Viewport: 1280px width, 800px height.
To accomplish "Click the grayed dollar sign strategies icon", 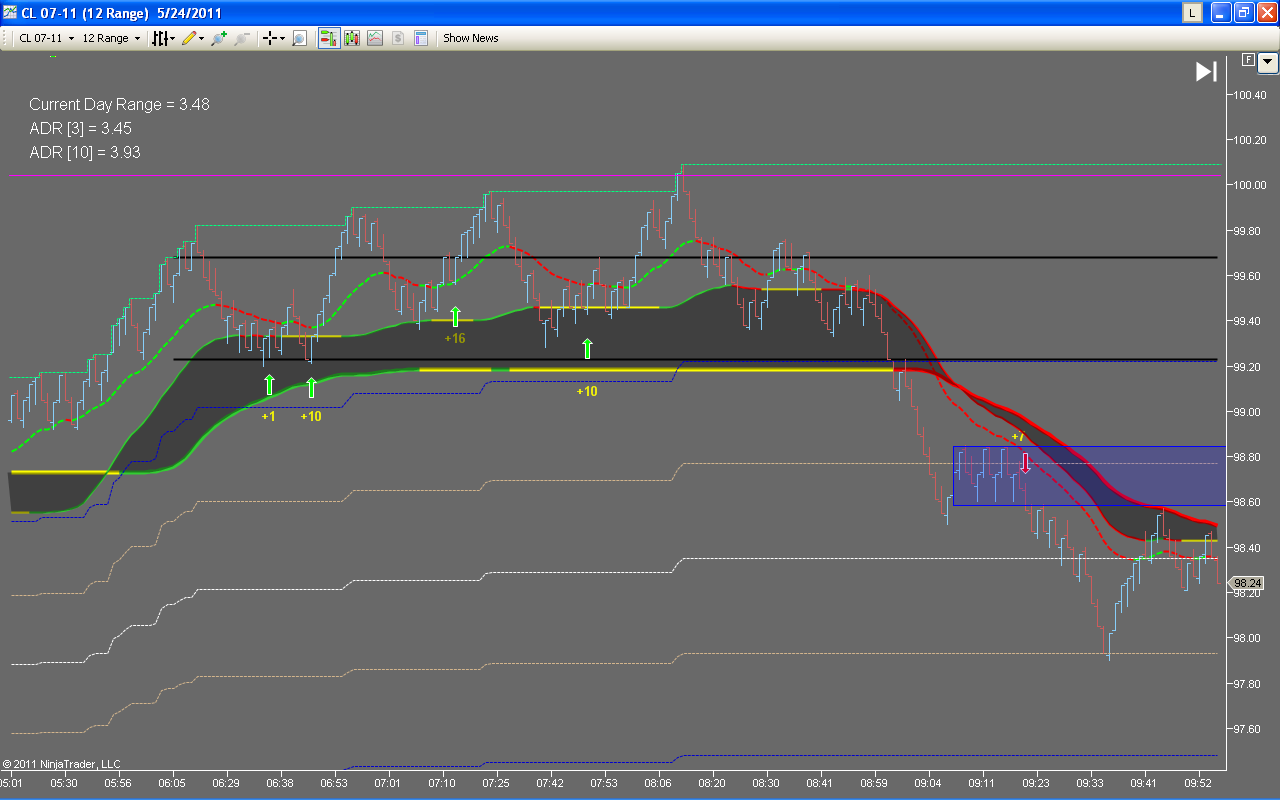I will pyautogui.click(x=398, y=38).
